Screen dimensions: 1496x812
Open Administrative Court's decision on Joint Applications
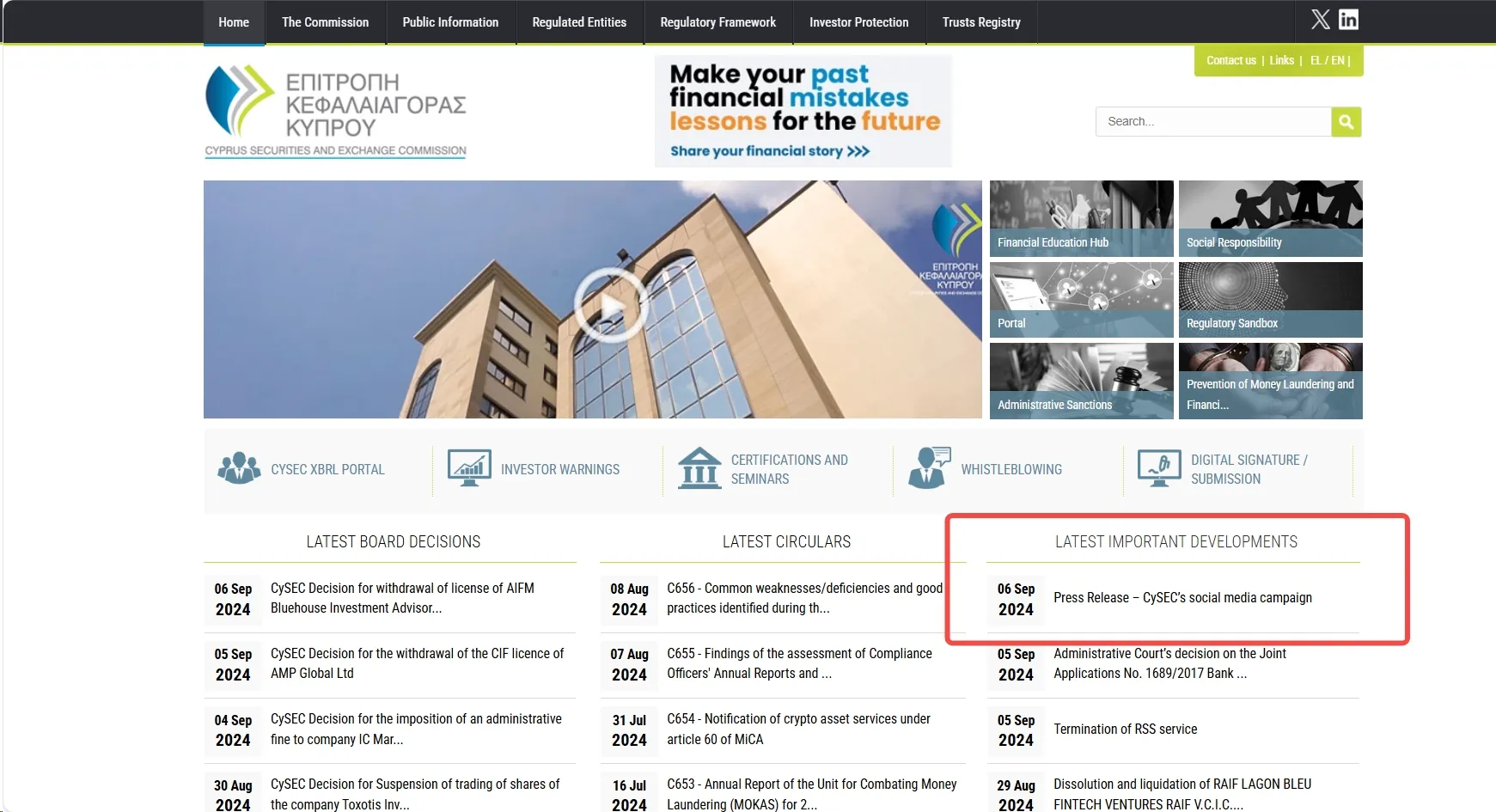[1170, 663]
